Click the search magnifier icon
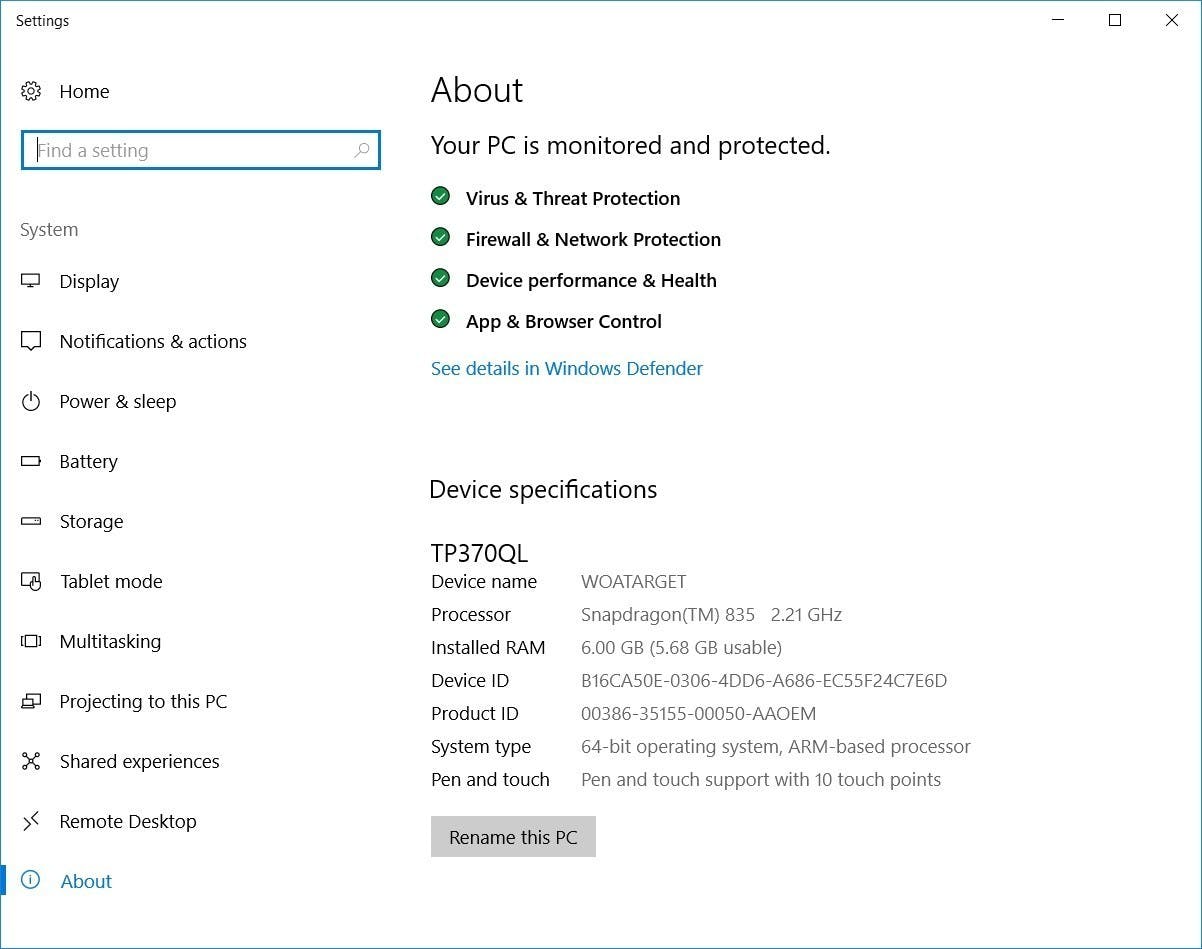 (362, 150)
